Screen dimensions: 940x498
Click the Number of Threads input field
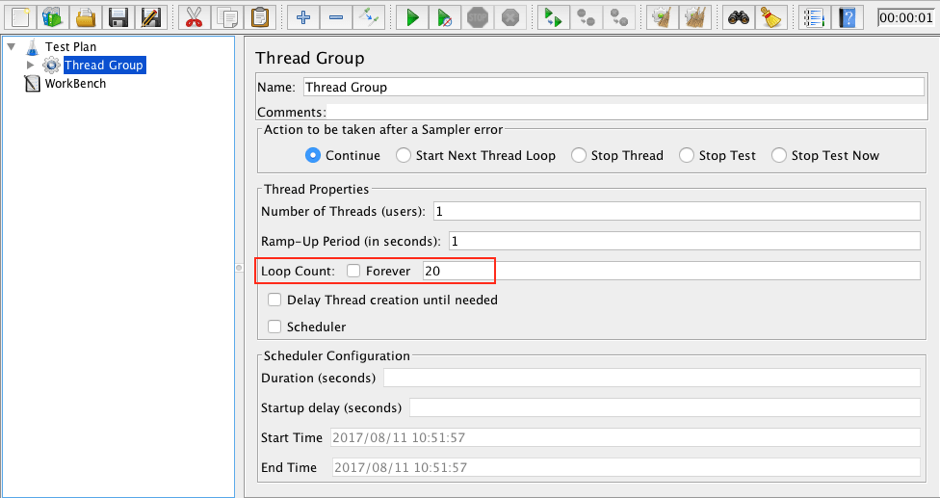point(675,211)
